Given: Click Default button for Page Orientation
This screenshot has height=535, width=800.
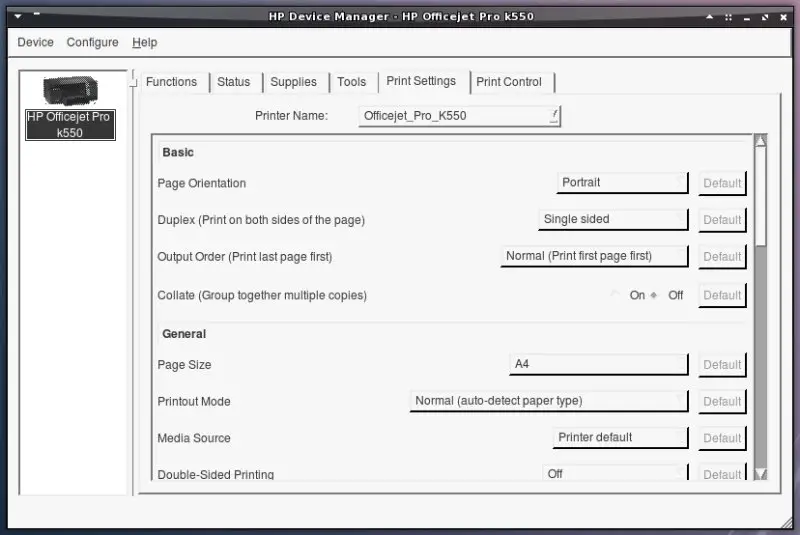Looking at the screenshot, I should 722,183.
